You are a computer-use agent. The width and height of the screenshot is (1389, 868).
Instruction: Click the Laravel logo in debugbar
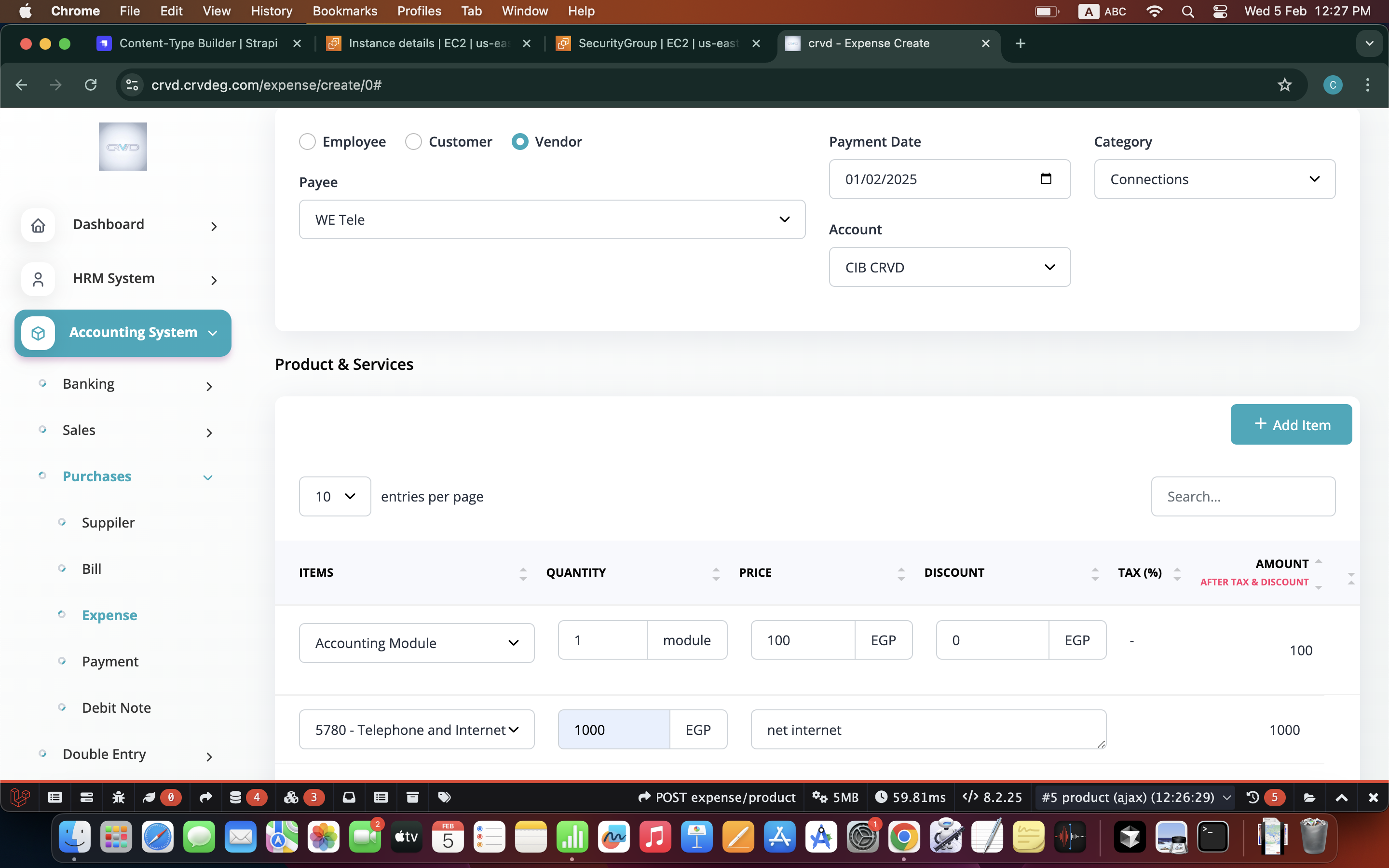[x=20, y=797]
